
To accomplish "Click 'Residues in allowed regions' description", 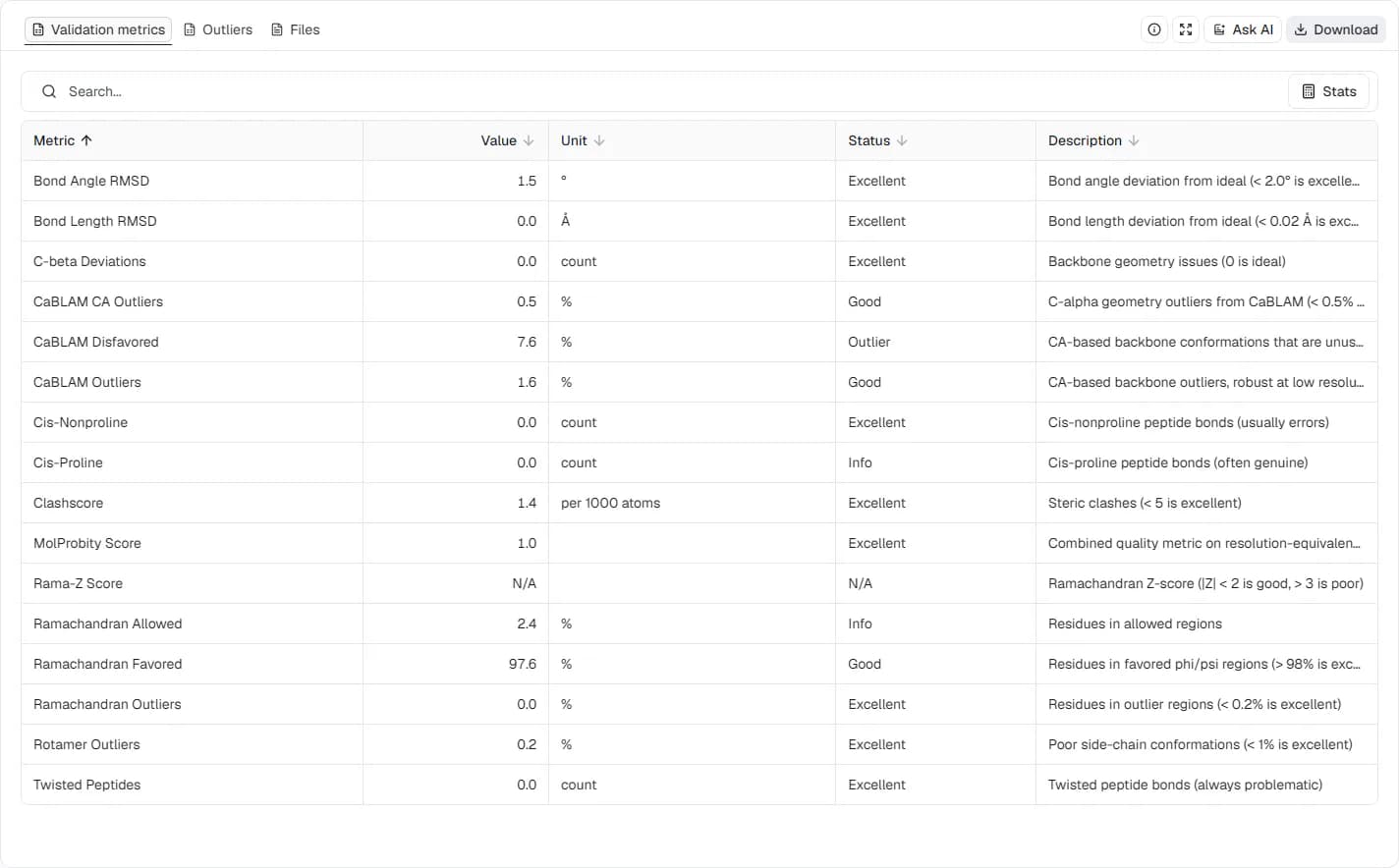I will [x=1135, y=624].
